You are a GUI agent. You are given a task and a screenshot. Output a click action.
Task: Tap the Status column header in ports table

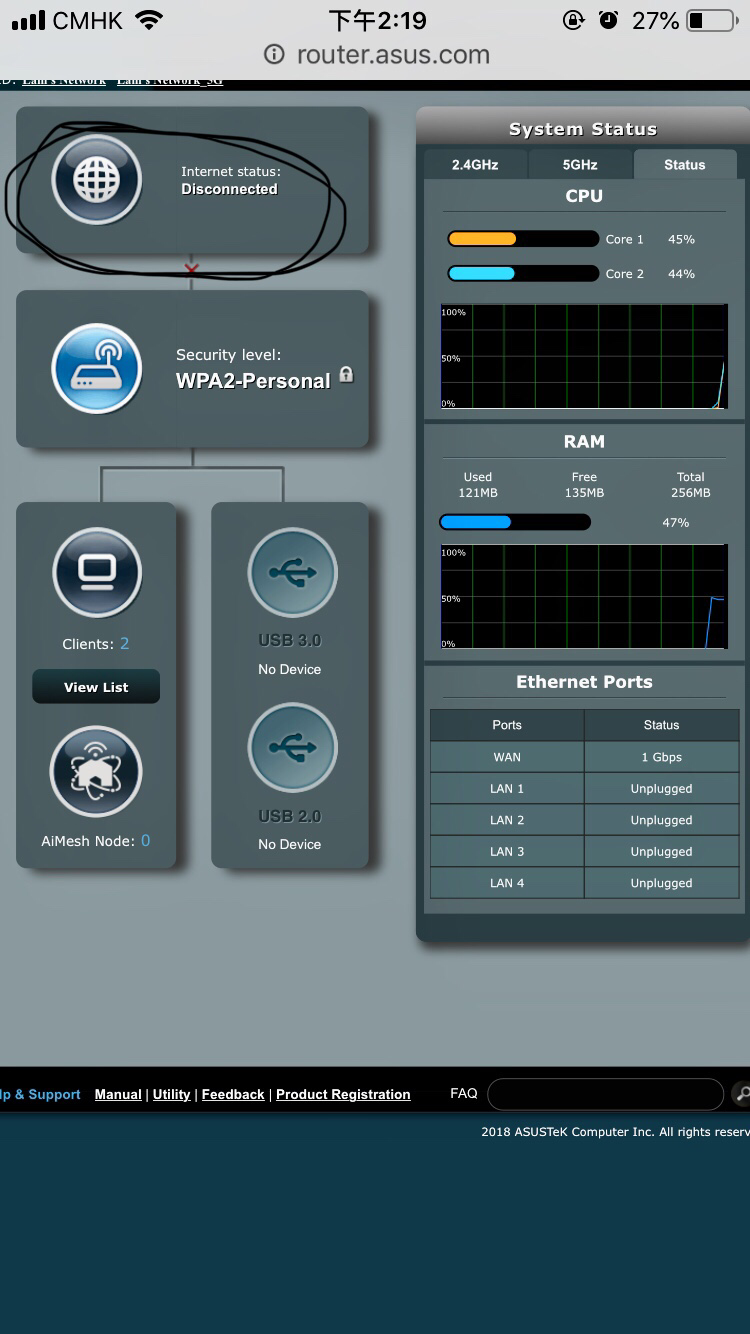pyautogui.click(x=661, y=725)
